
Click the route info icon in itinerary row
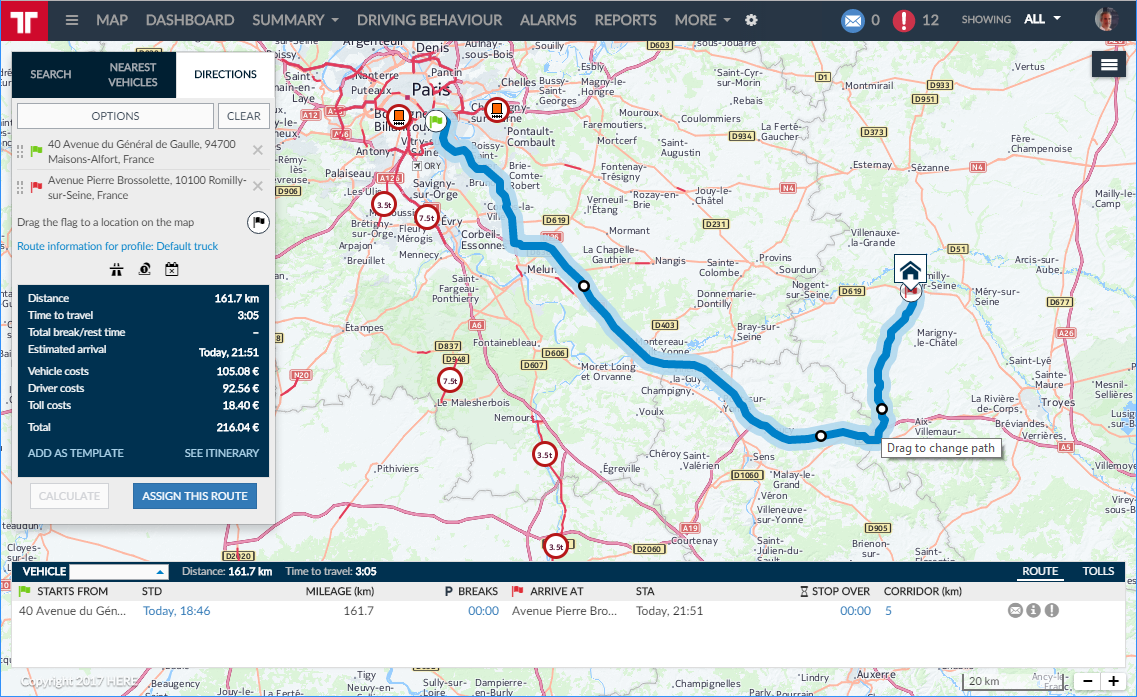point(1034,611)
